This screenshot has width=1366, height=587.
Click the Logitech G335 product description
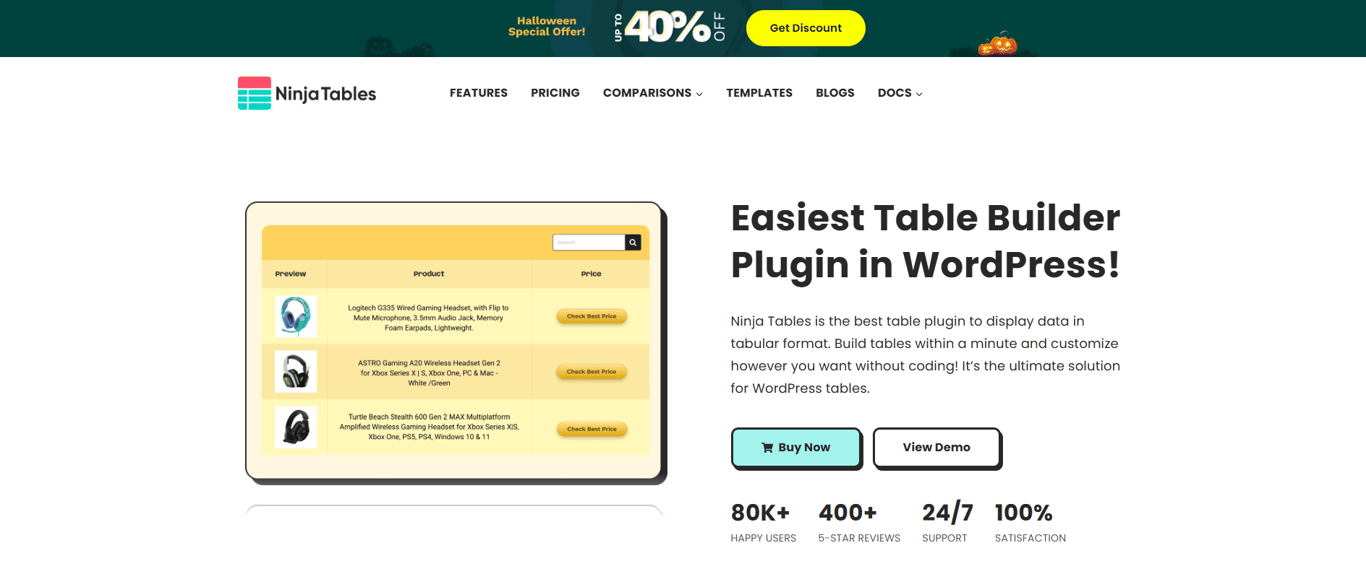pyautogui.click(x=428, y=317)
